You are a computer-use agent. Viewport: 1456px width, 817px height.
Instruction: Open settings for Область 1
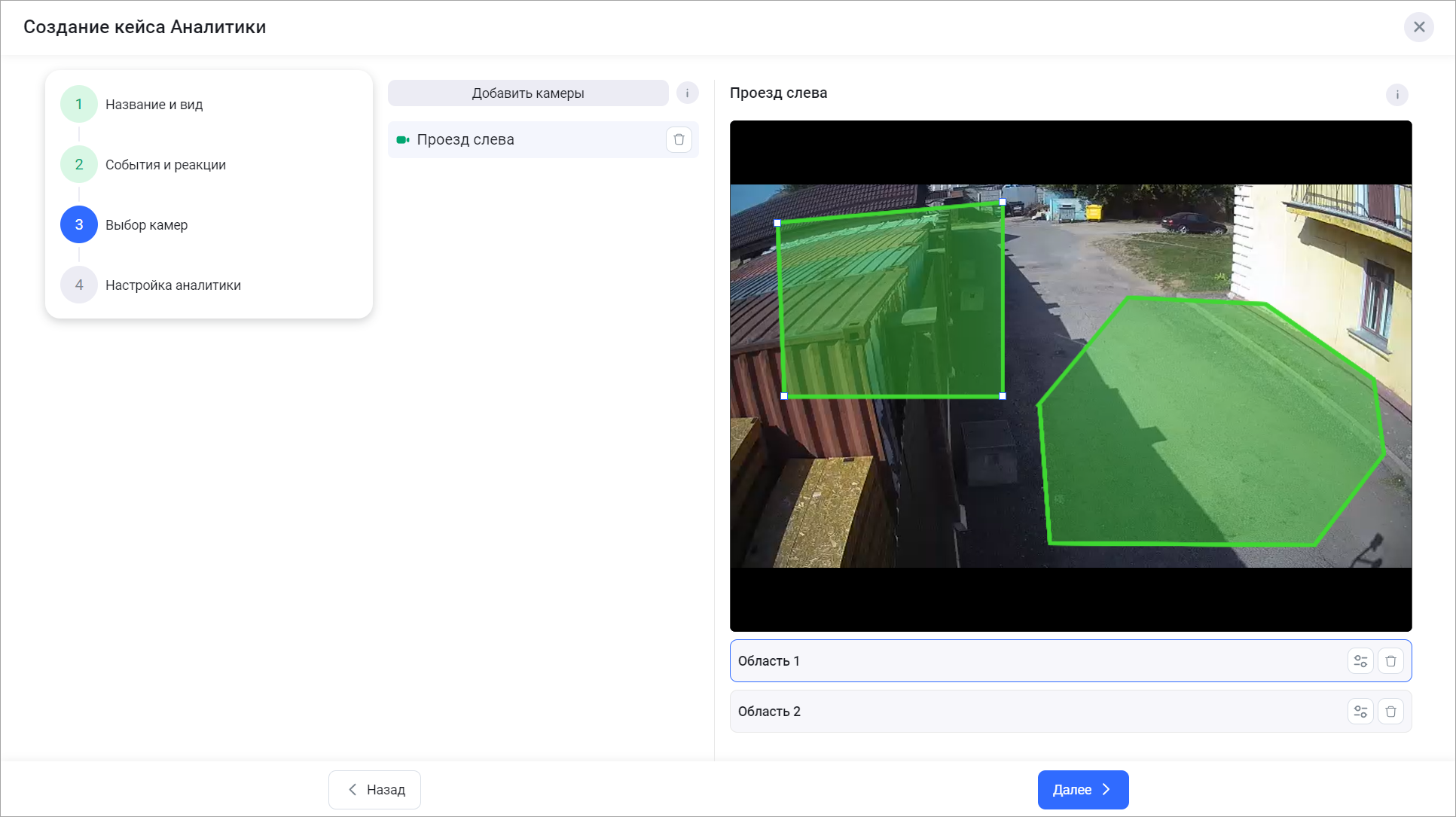(x=1360, y=661)
